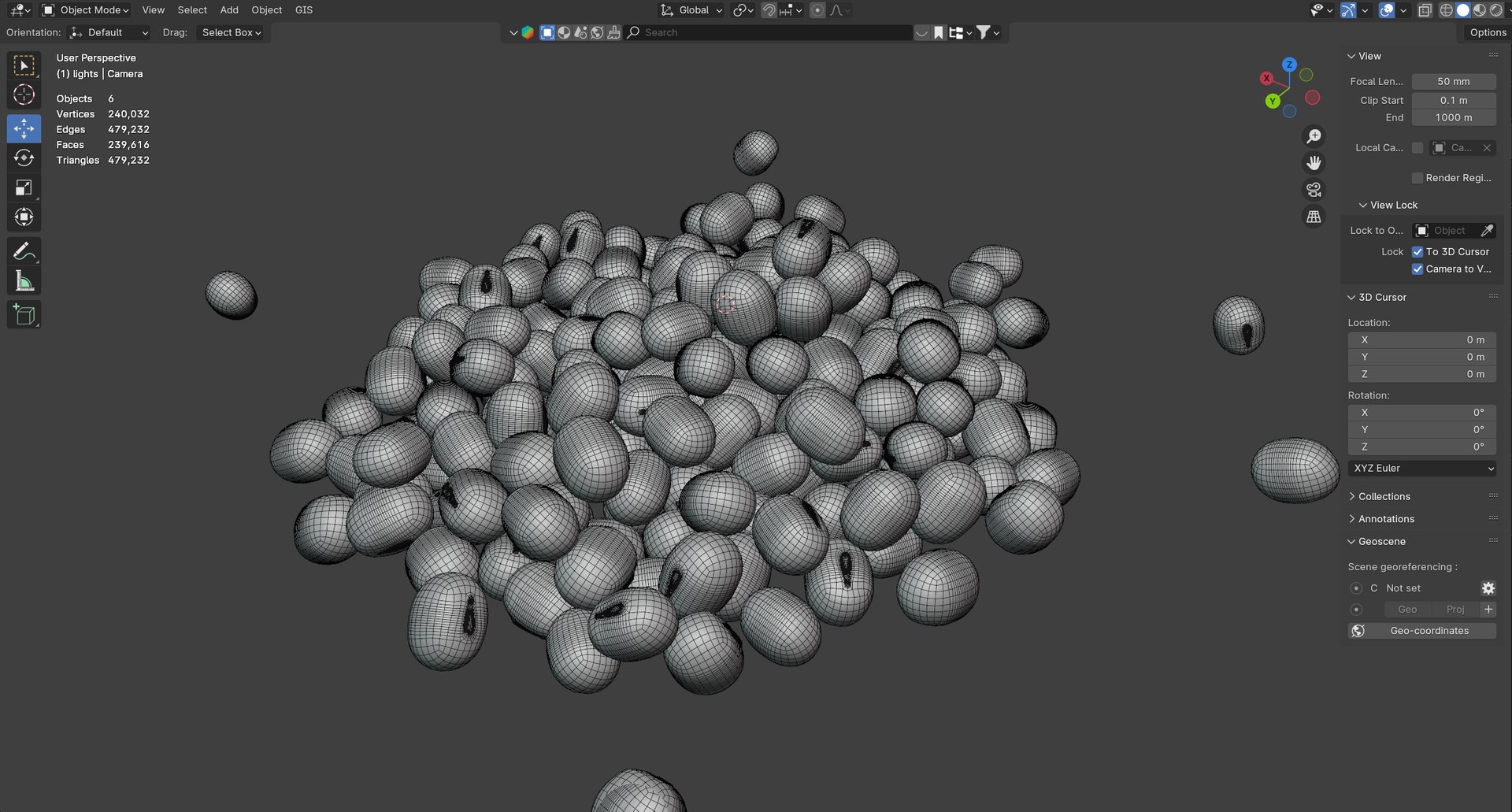Click the Geo-coordinates button

[x=1422, y=631]
